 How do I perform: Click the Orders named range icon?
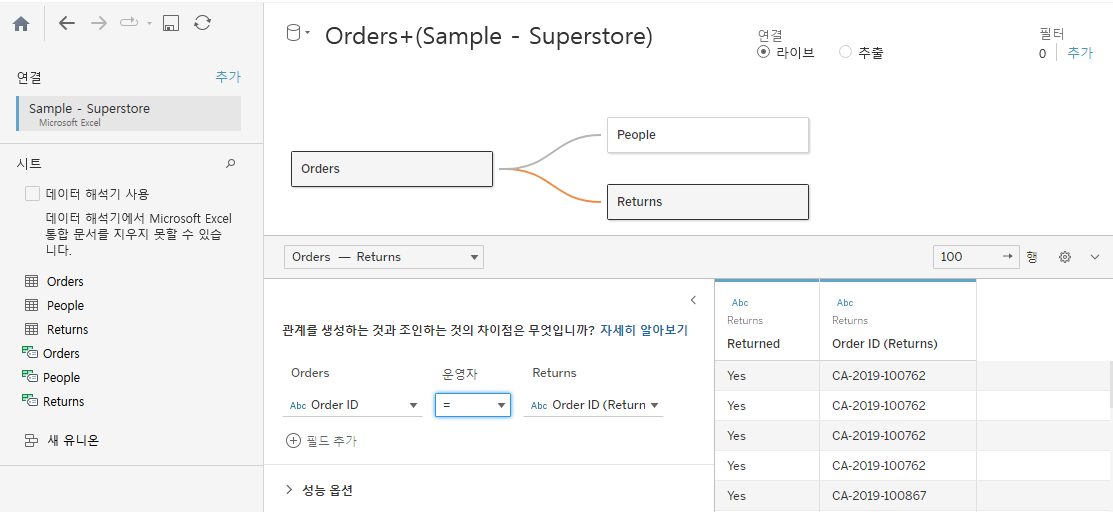pos(30,353)
